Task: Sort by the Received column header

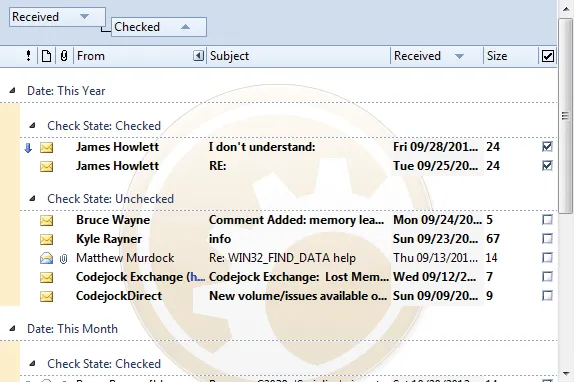Action: (437, 56)
